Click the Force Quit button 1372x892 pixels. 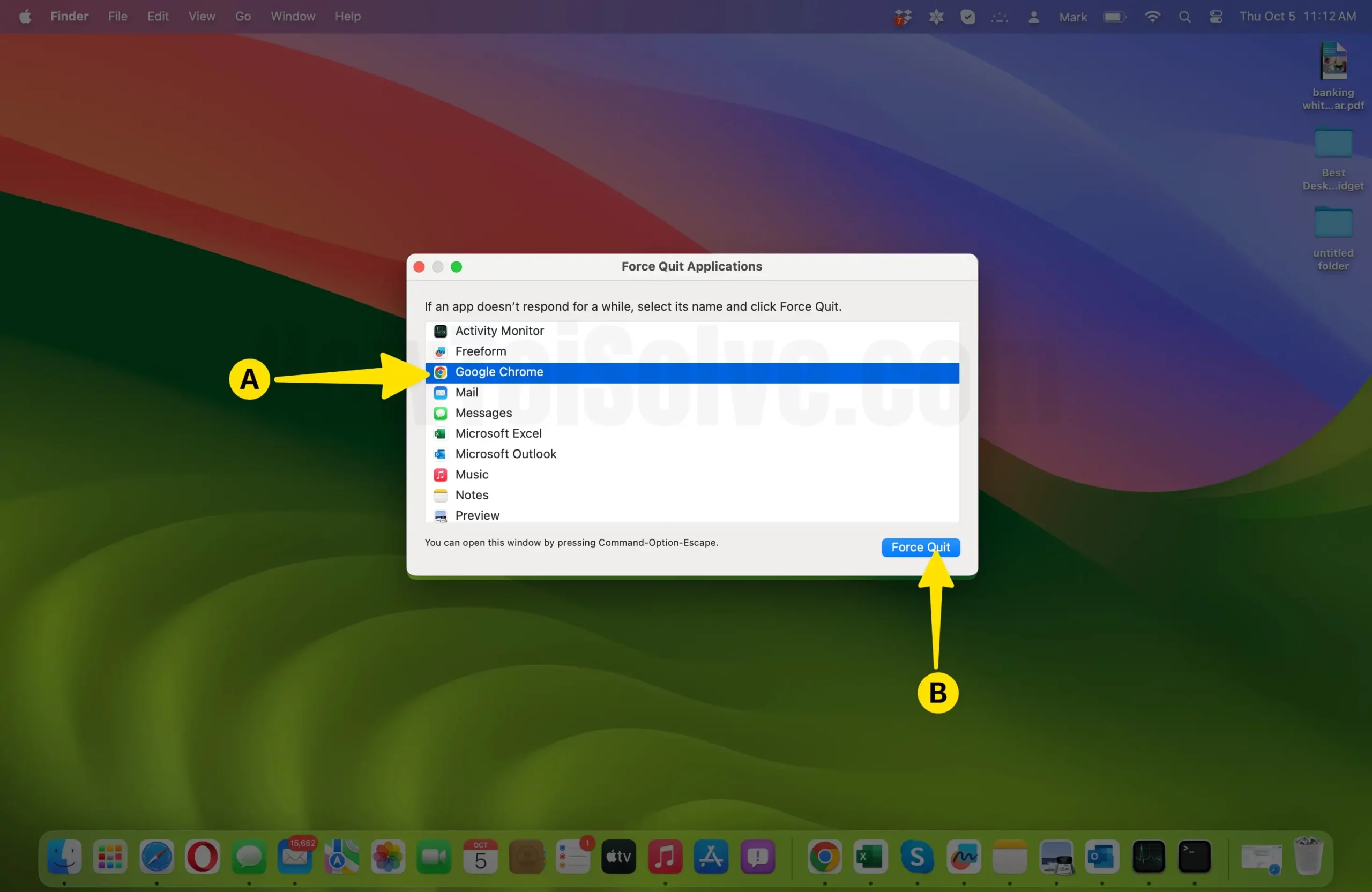(920, 548)
